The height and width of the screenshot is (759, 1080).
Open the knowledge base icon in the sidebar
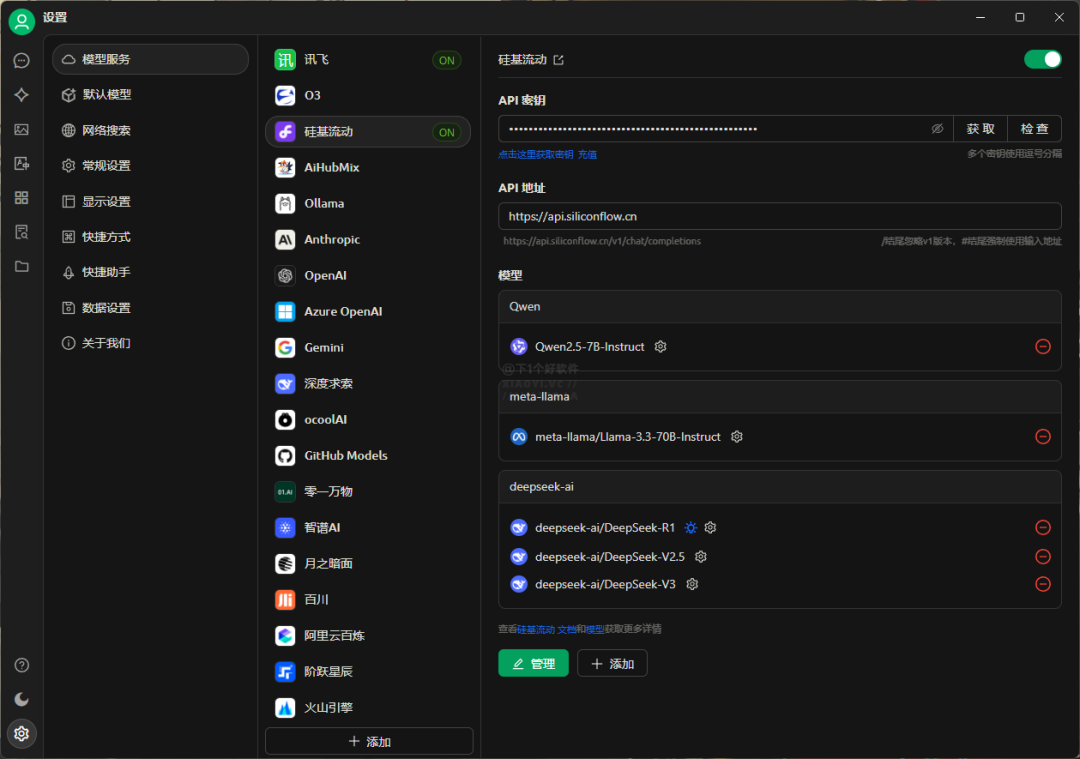(21, 232)
